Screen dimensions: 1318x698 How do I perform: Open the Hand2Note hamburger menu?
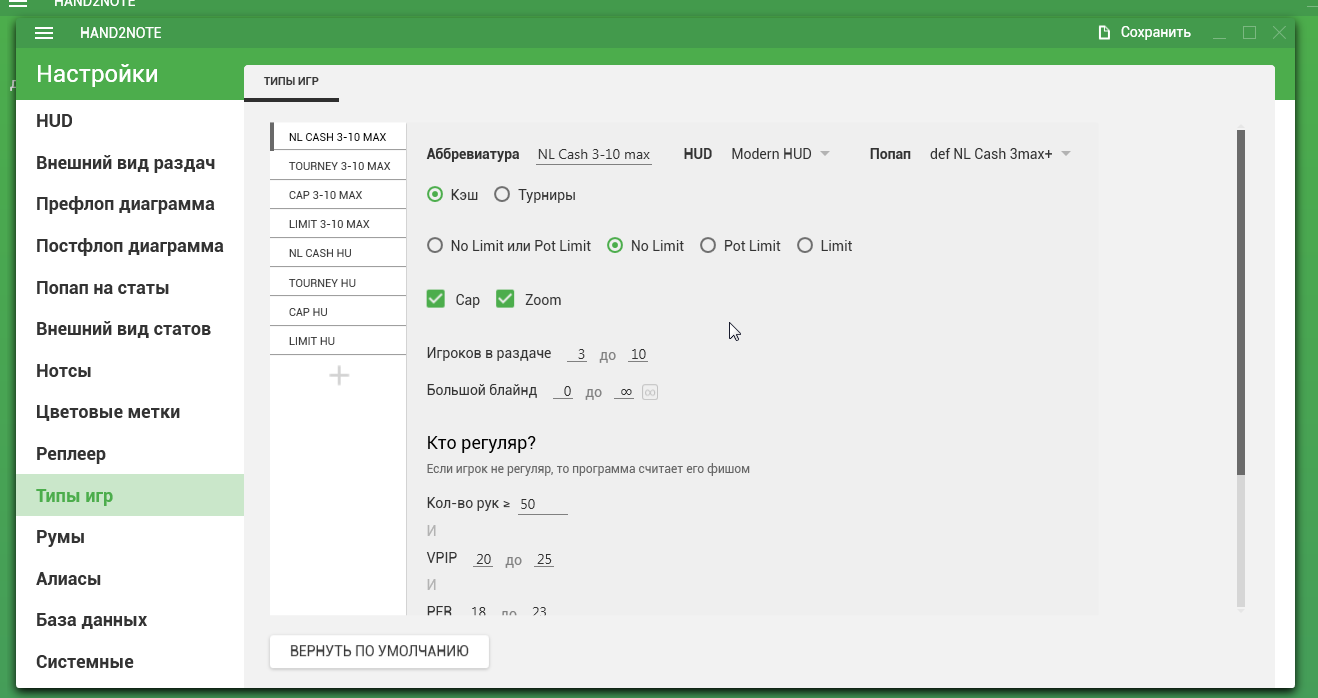point(44,33)
